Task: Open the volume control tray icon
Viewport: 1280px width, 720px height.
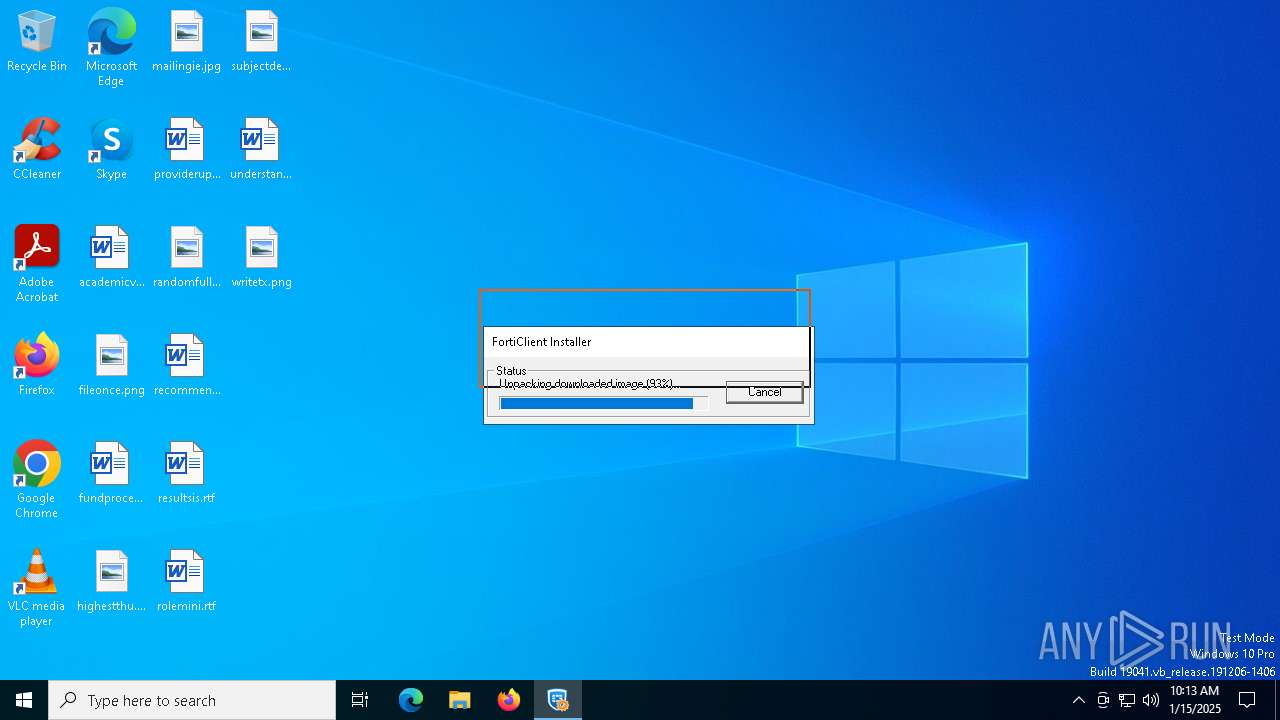Action: (1151, 700)
